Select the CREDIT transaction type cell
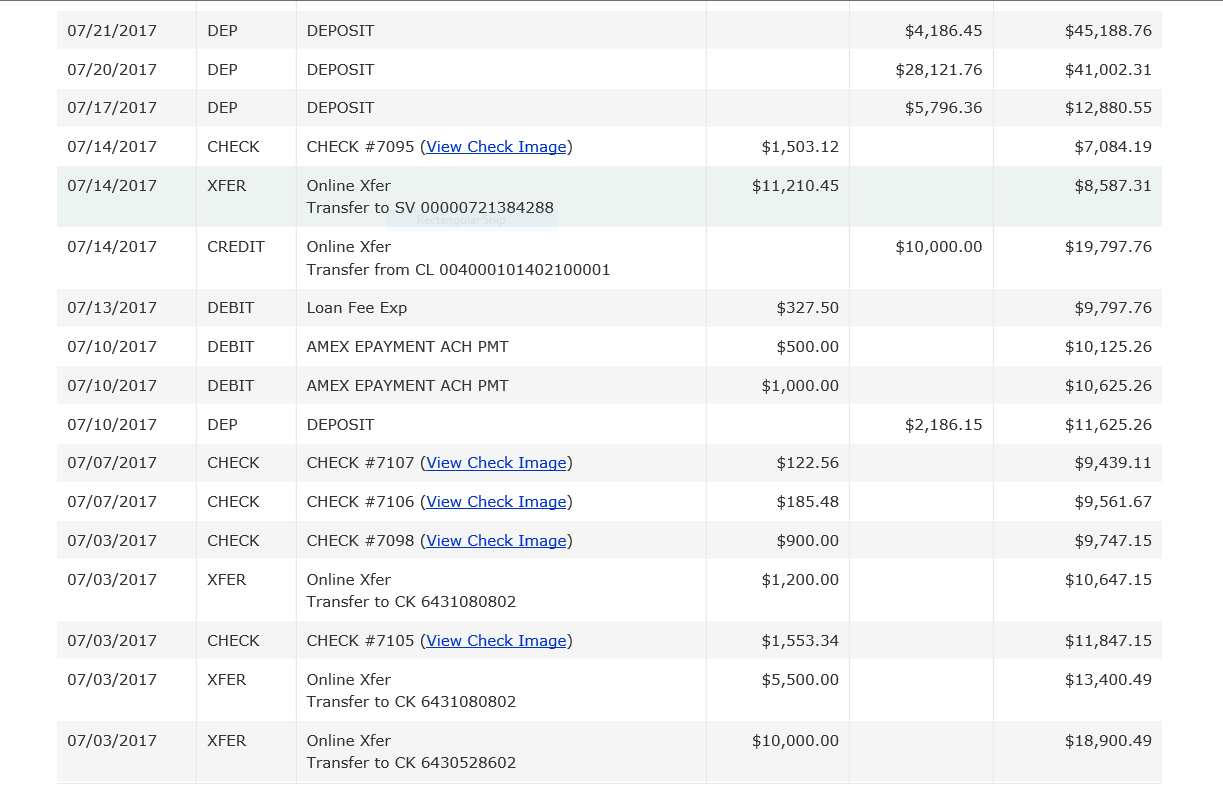1223x798 pixels. pyautogui.click(x=236, y=247)
